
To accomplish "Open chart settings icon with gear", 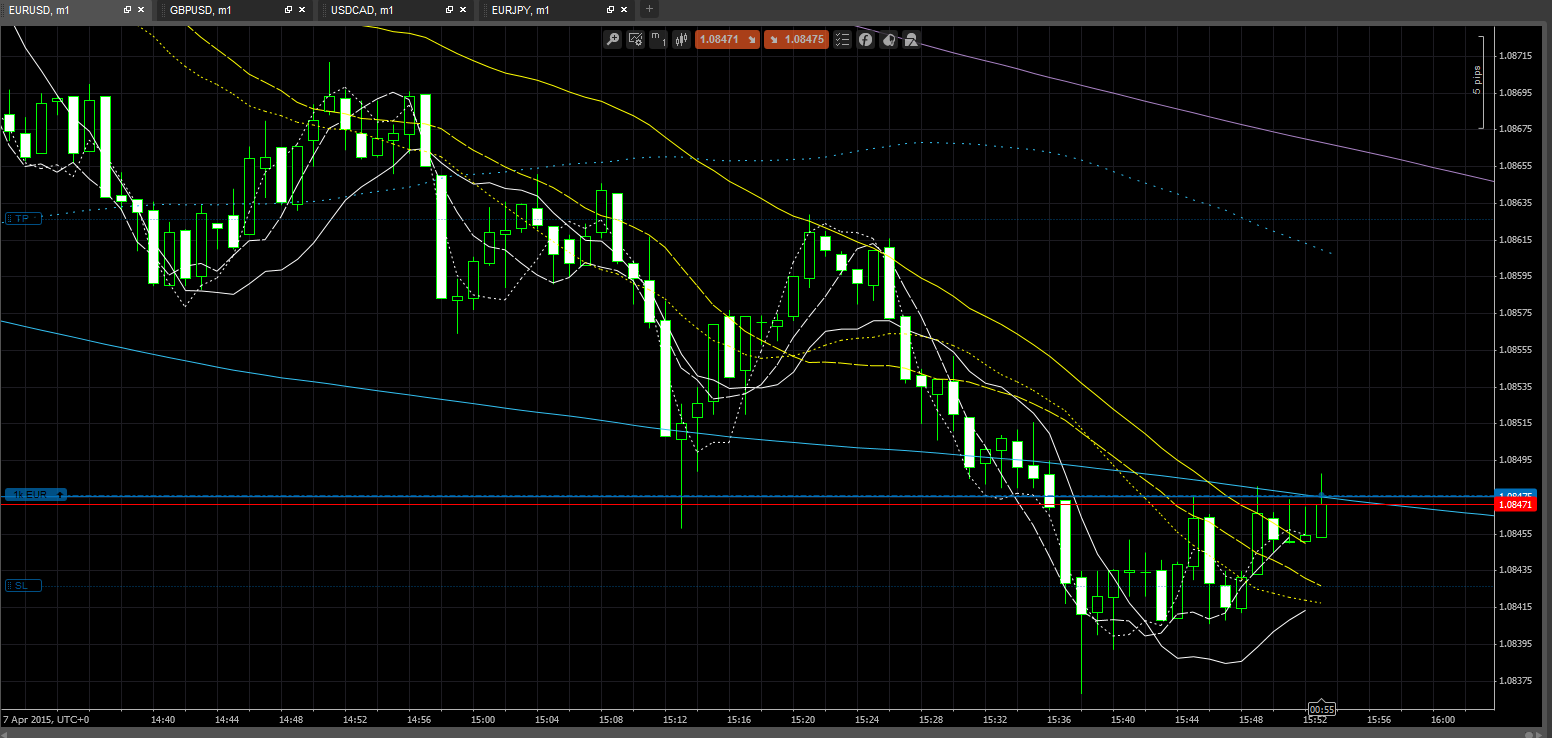I will pyautogui.click(x=635, y=40).
